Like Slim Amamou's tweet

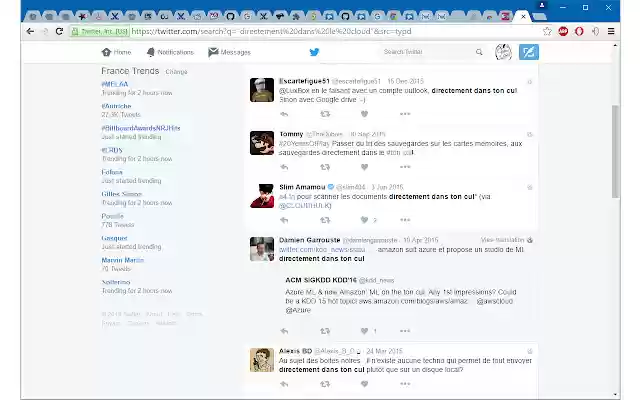pos(364,220)
